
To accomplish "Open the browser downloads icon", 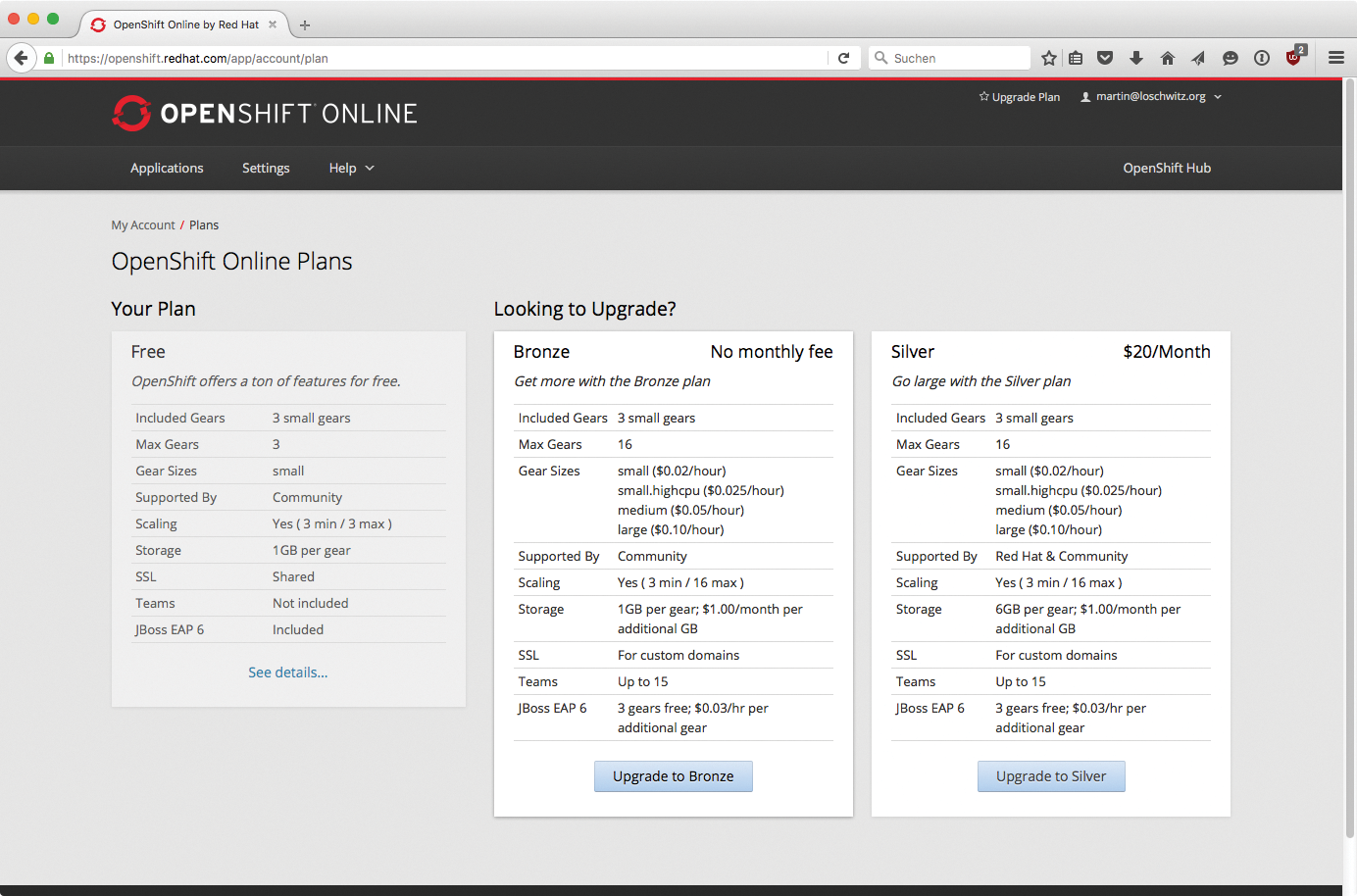I will pos(1135,58).
